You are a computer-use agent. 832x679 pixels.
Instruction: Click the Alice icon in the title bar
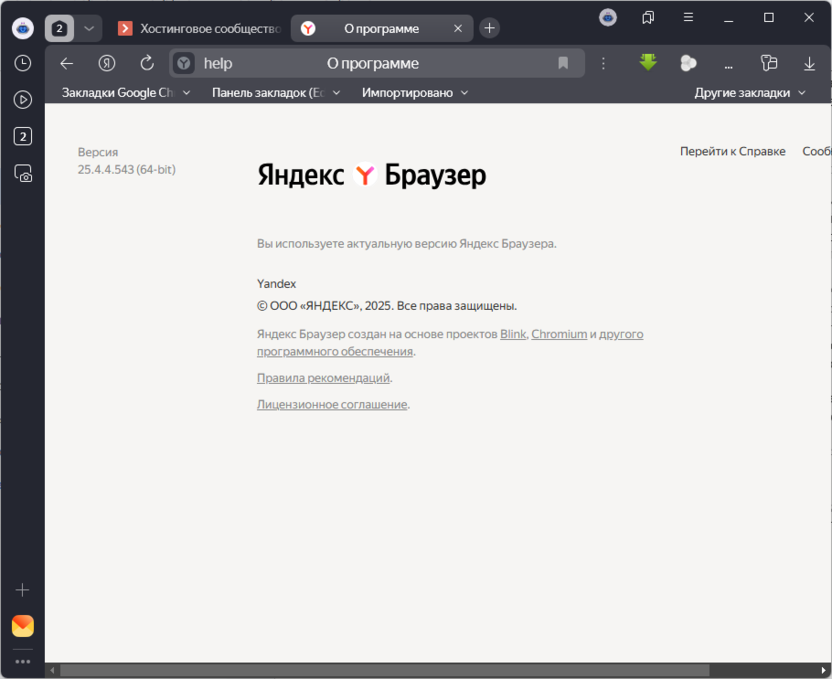pos(608,18)
